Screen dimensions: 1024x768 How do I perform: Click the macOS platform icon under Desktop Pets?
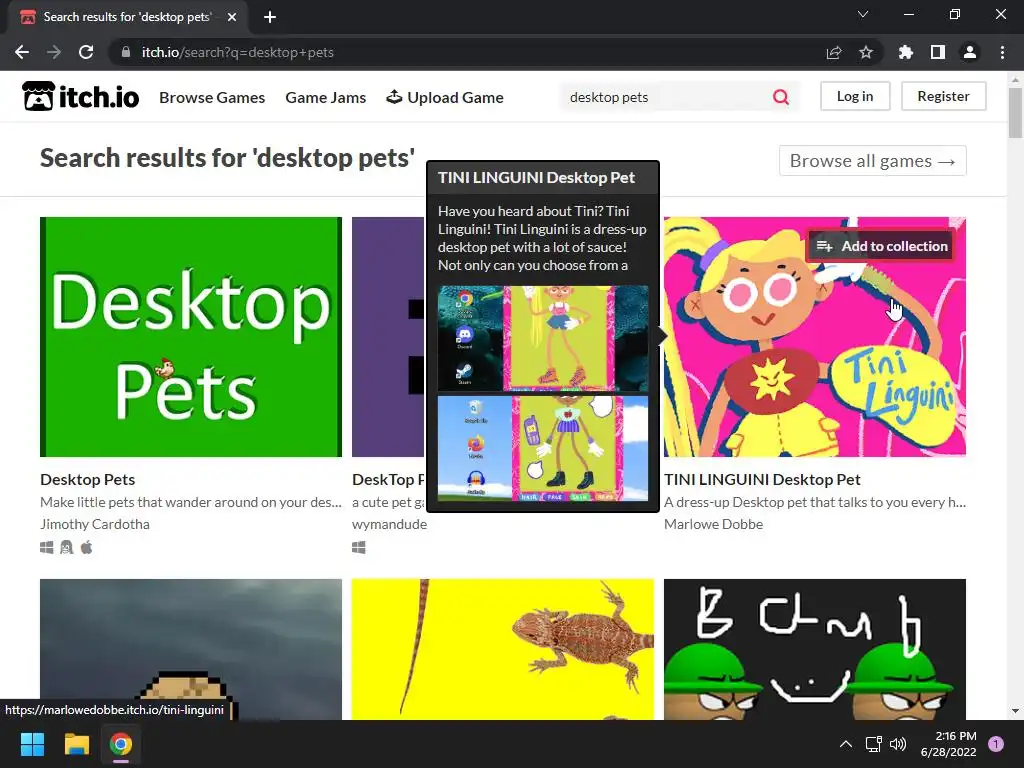(x=86, y=547)
